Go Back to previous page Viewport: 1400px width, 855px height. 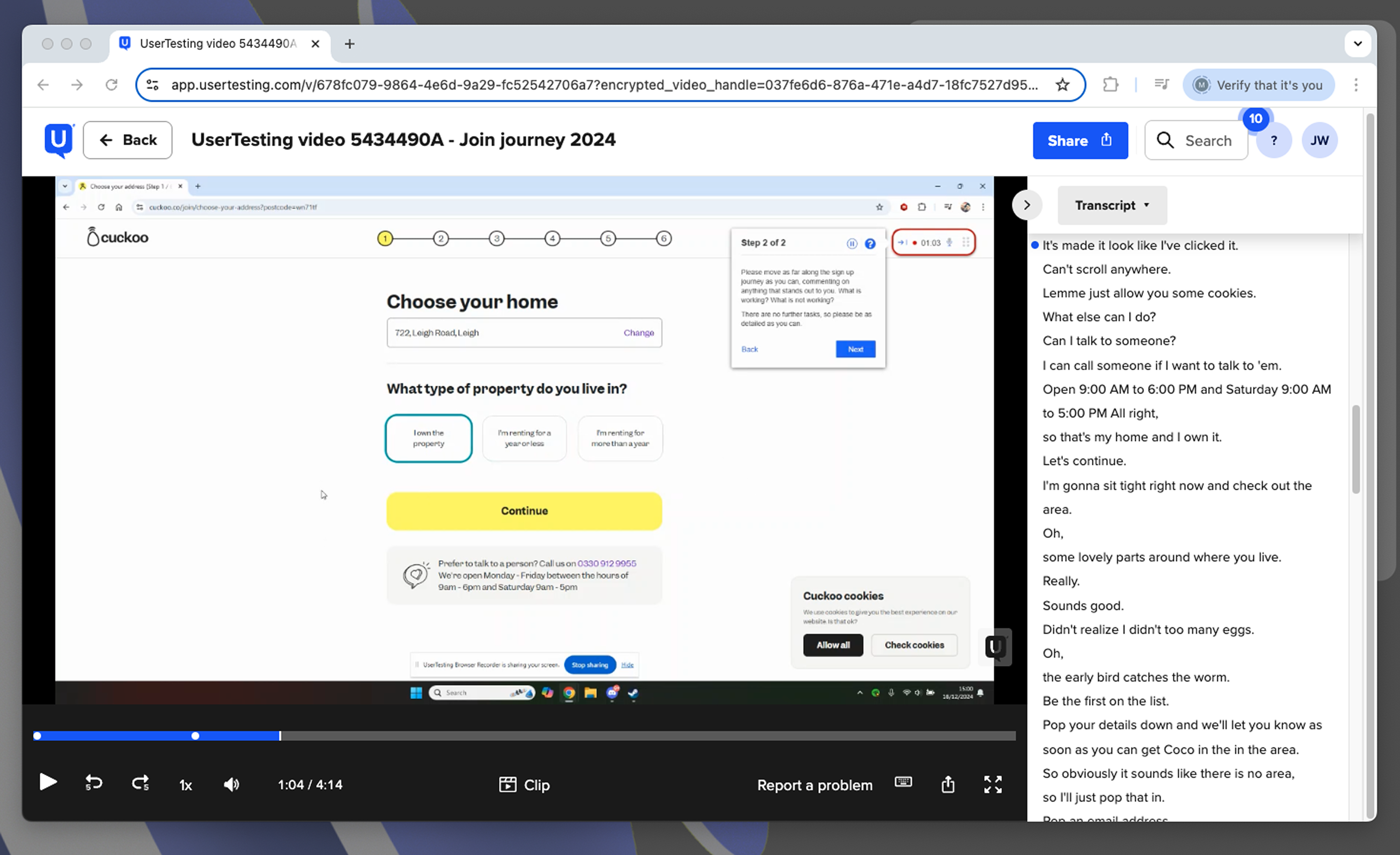(128, 140)
